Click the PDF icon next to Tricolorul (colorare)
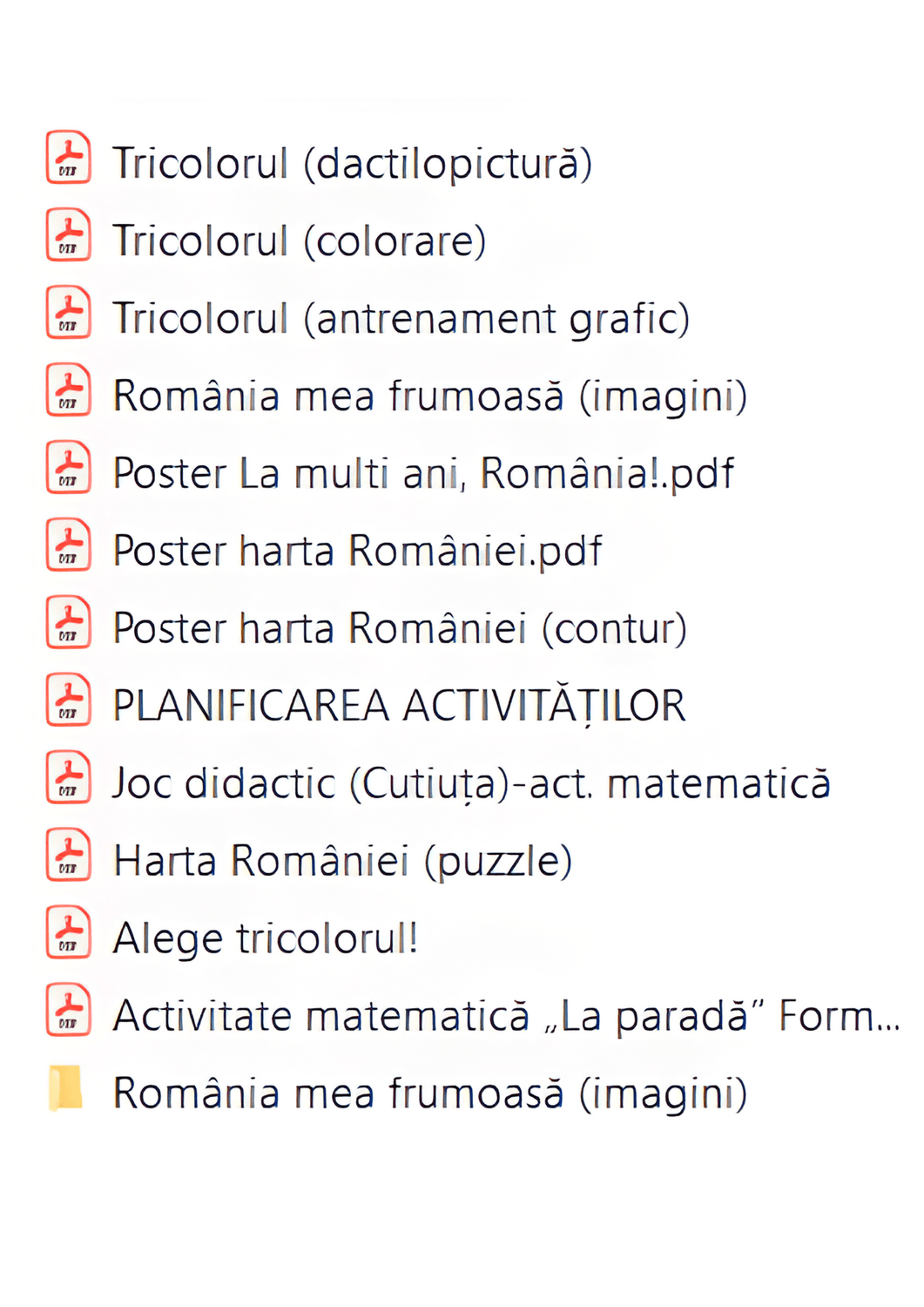Image resolution: width=924 pixels, height=1307 pixels. point(68,235)
